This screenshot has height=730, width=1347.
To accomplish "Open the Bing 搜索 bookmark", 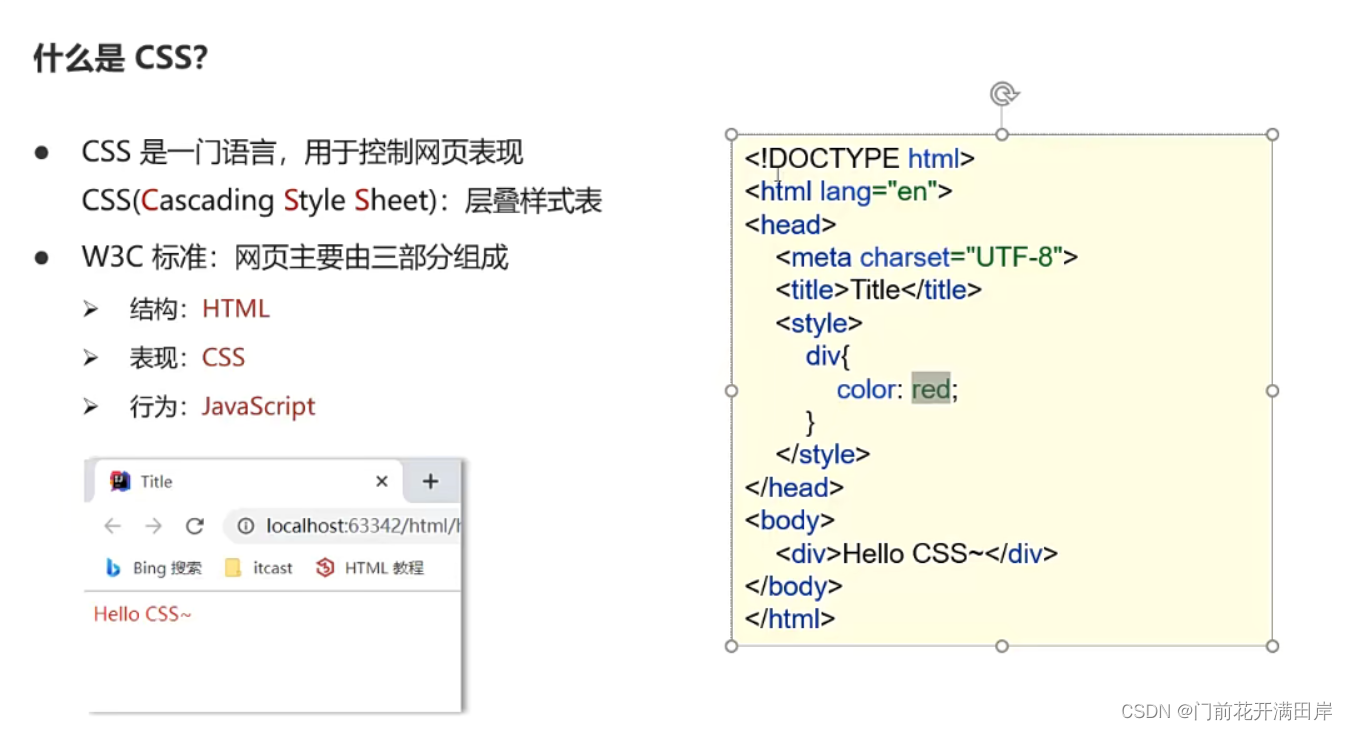I will (154, 568).
